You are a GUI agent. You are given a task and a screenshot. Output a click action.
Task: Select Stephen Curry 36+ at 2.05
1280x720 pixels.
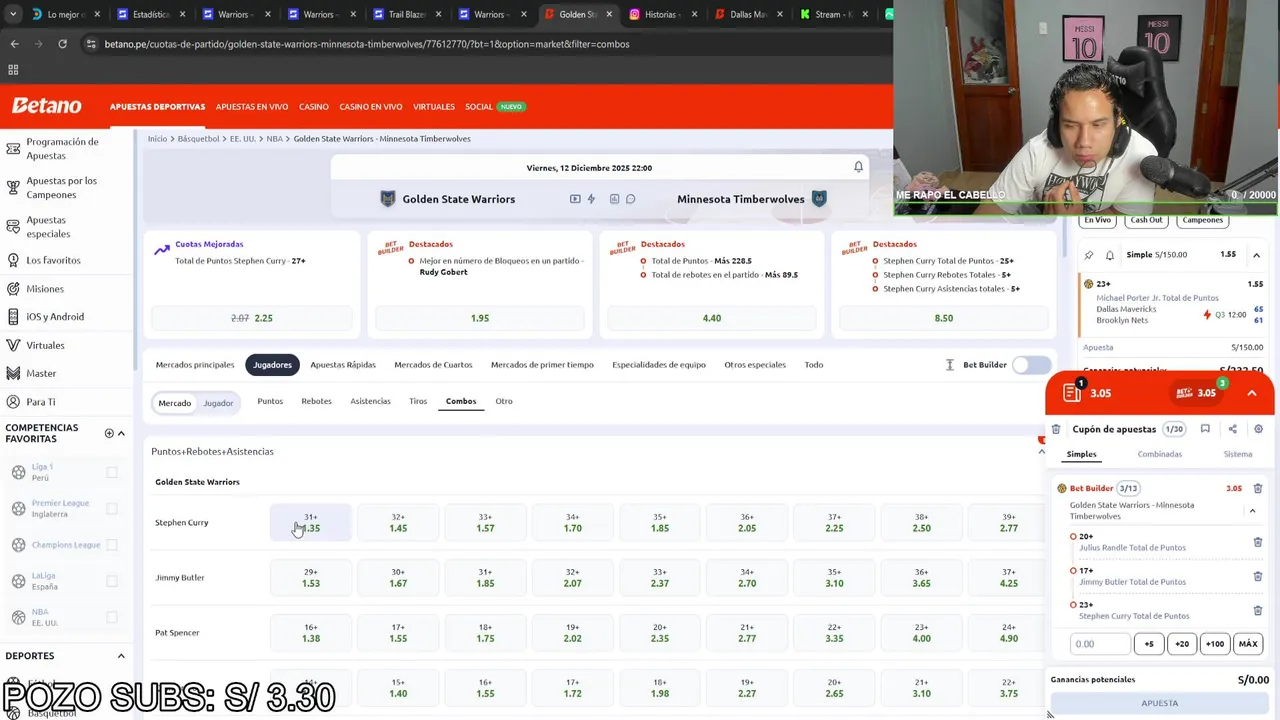coord(747,523)
